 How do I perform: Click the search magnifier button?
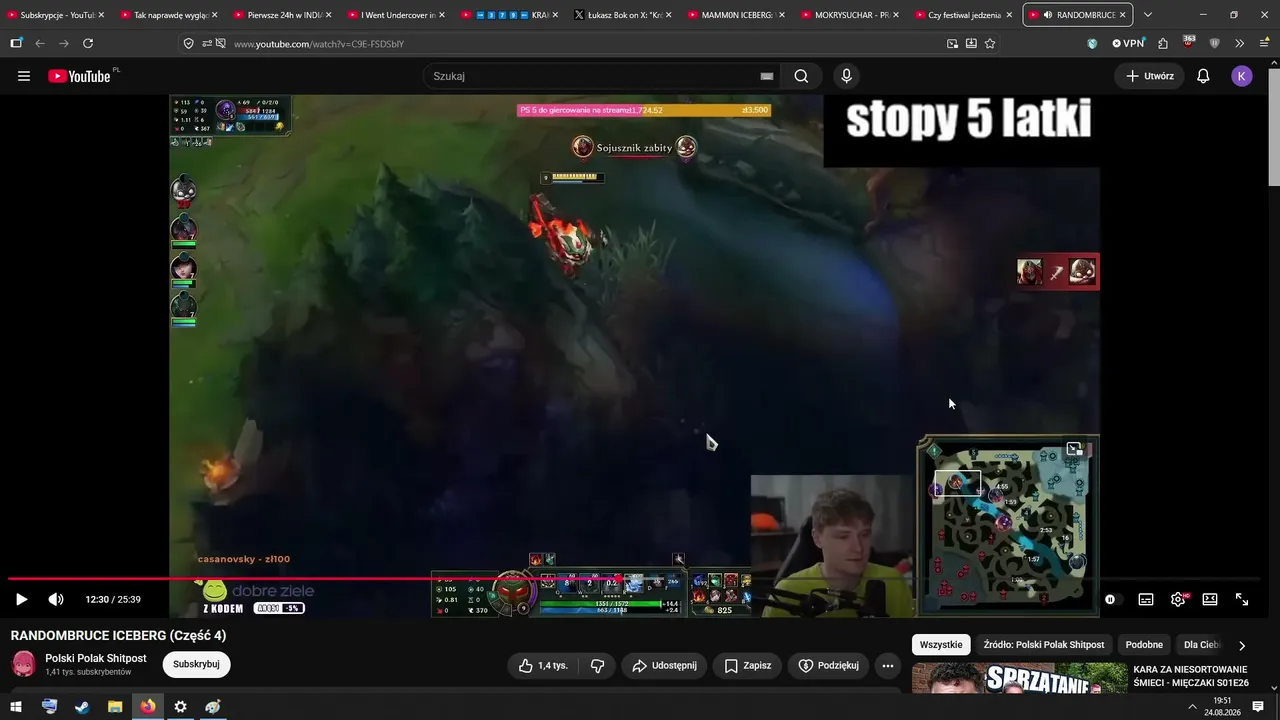coord(801,76)
